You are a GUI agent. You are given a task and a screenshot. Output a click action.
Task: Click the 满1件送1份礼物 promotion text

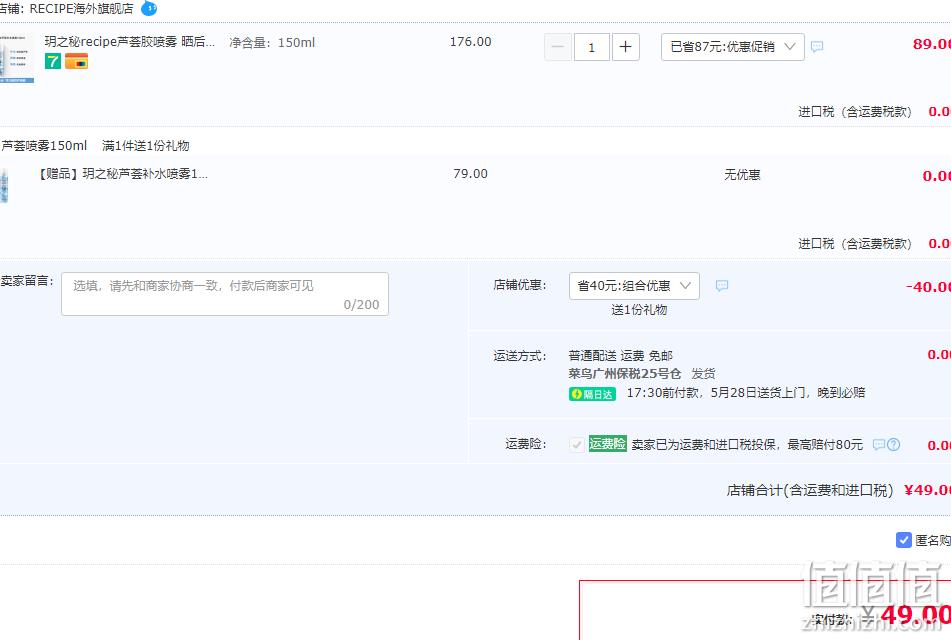[146, 146]
